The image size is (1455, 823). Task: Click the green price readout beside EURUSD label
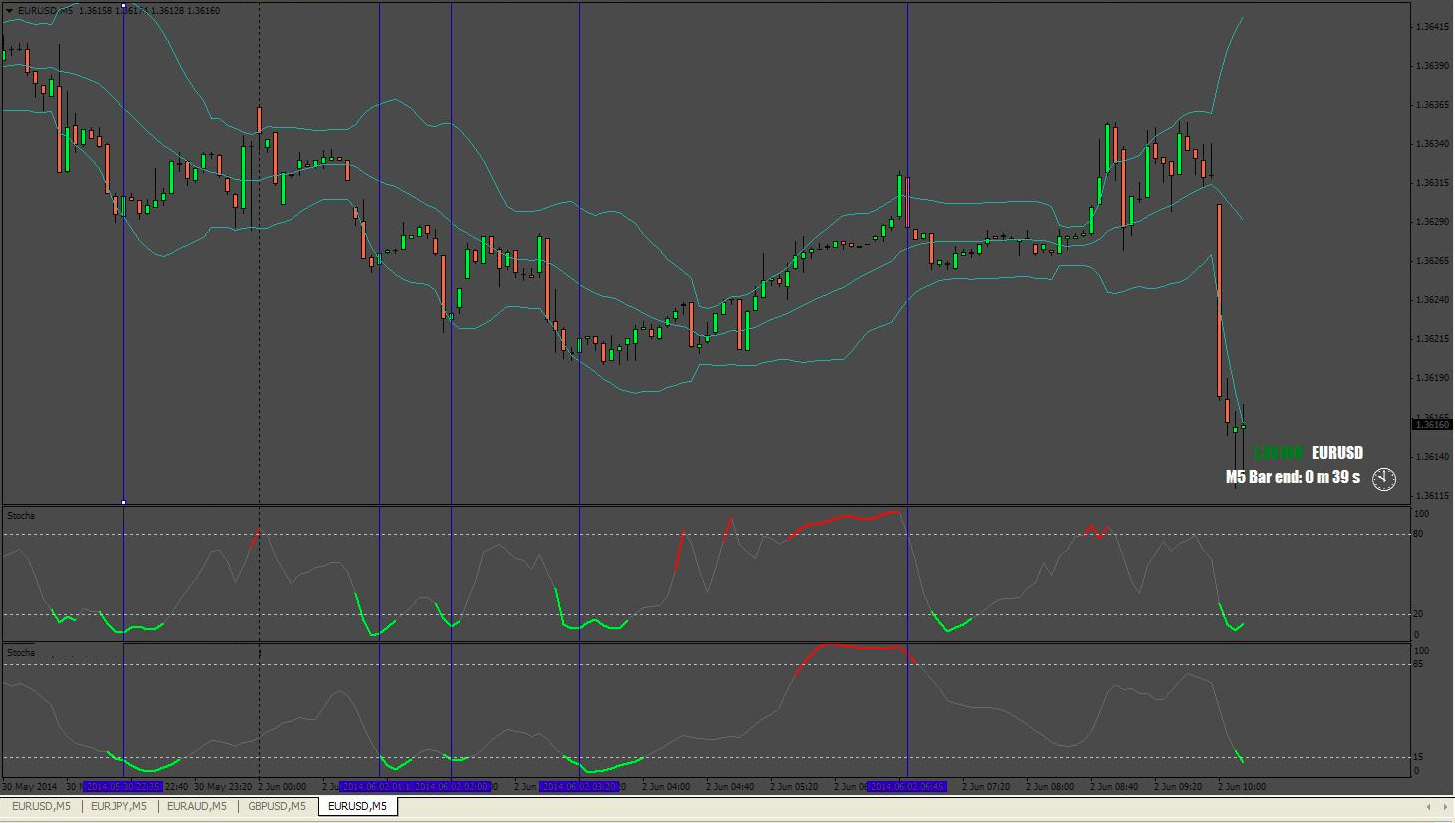point(1279,453)
